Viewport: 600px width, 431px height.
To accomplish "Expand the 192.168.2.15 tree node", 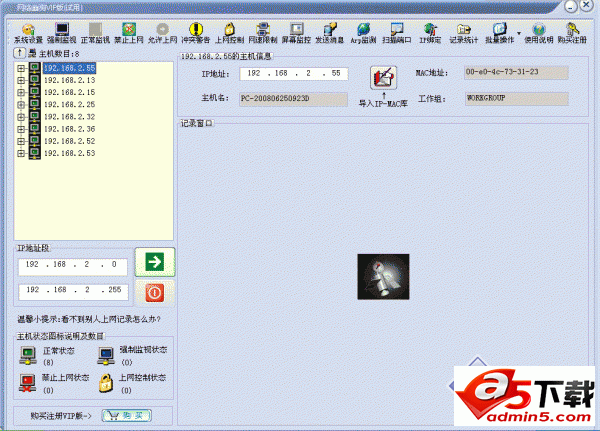I will point(21,93).
